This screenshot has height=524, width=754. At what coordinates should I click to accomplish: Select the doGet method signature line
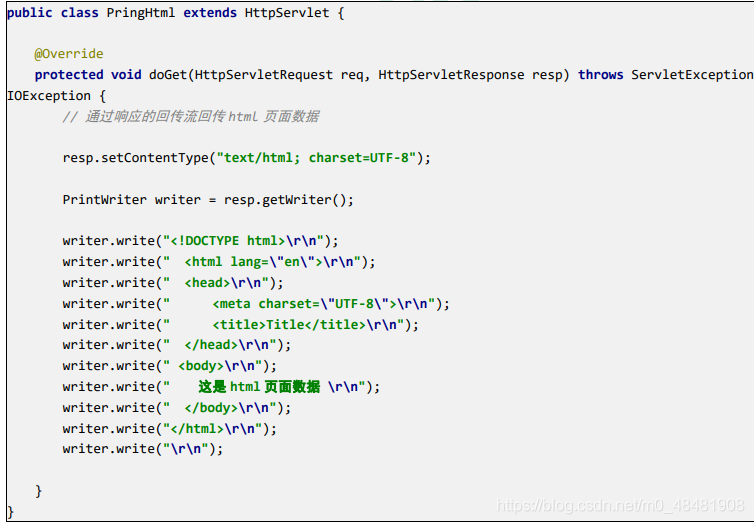[x=394, y=75]
